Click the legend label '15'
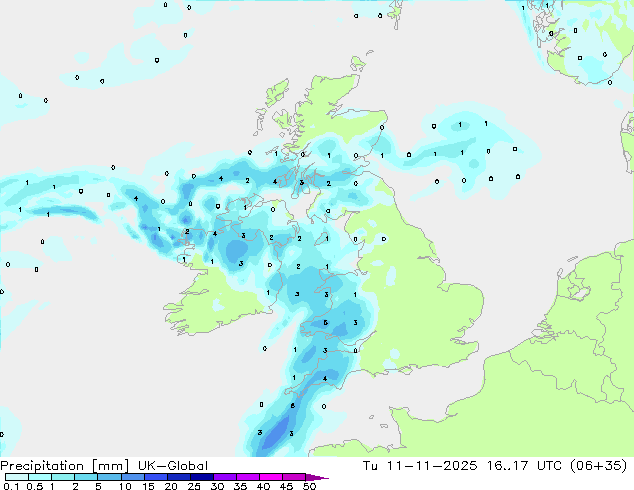634x490 pixels. click(148, 486)
